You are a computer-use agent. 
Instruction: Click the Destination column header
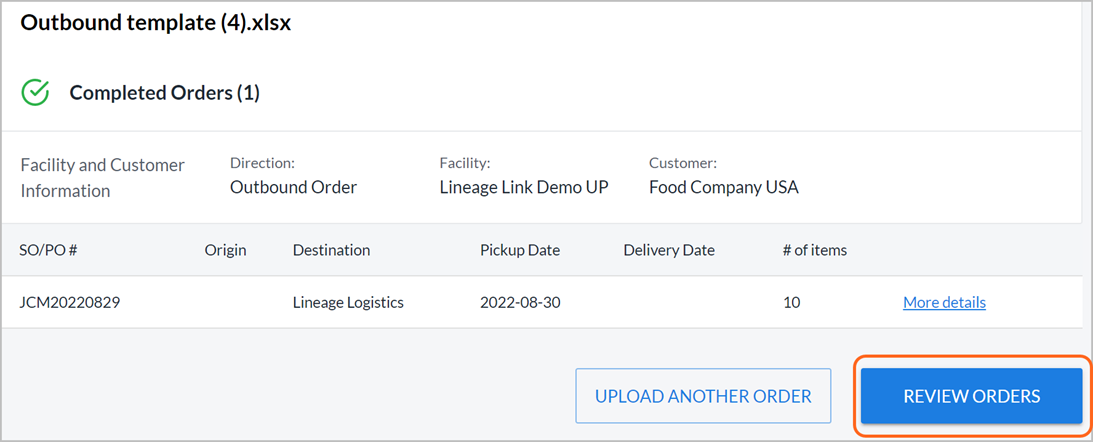331,250
